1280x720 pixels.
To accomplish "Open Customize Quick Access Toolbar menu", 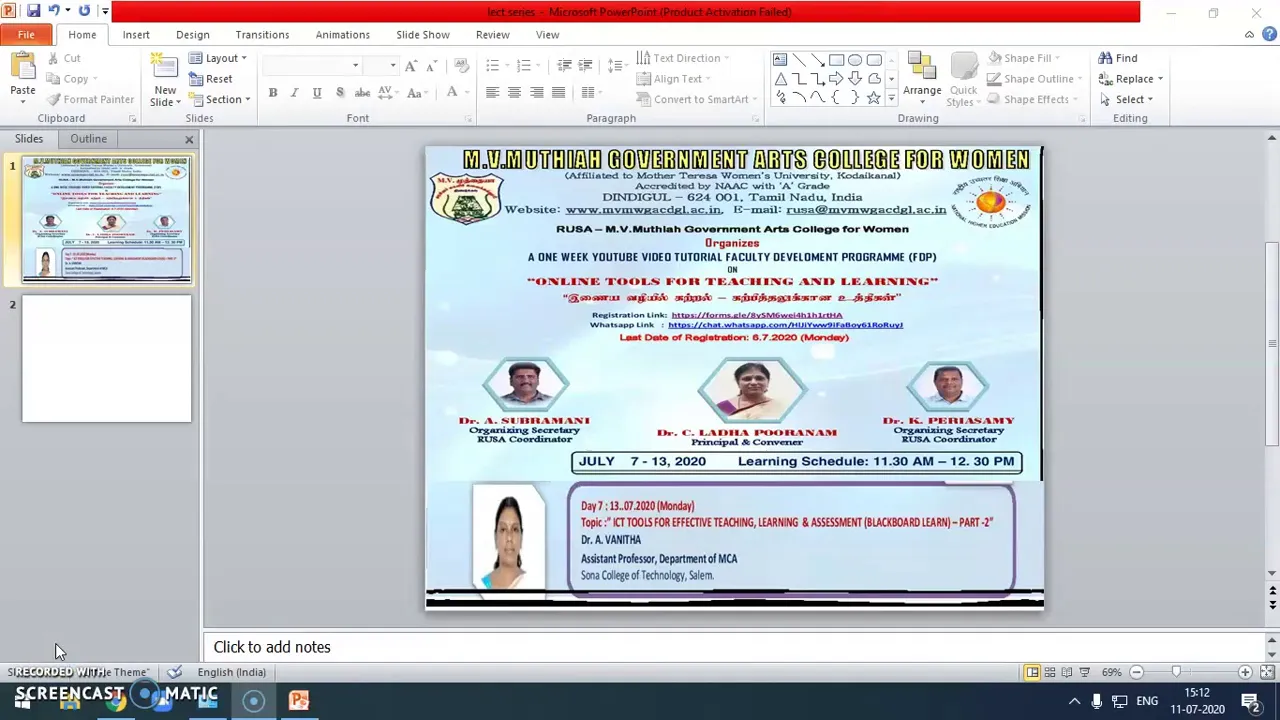I will tap(105, 12).
